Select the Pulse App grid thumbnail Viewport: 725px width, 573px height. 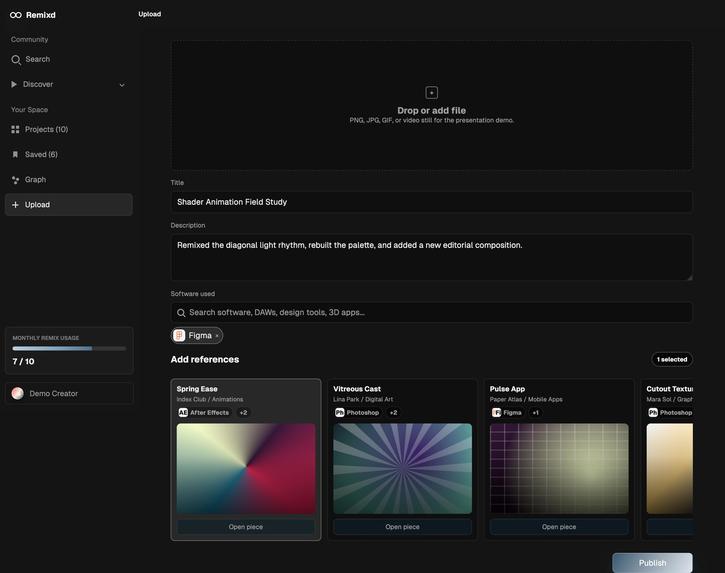point(559,468)
